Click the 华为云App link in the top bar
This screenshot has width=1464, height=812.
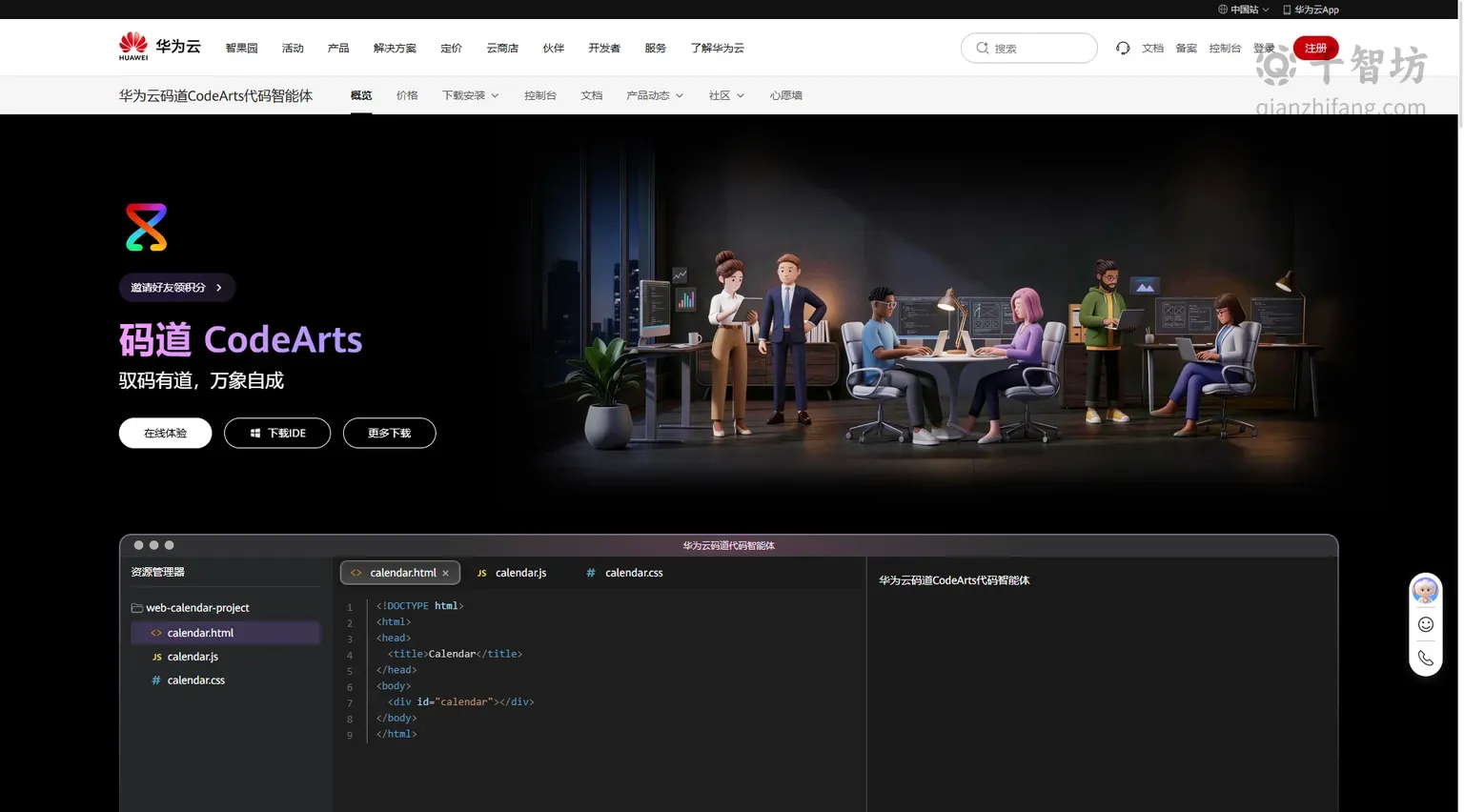pyautogui.click(x=1311, y=10)
